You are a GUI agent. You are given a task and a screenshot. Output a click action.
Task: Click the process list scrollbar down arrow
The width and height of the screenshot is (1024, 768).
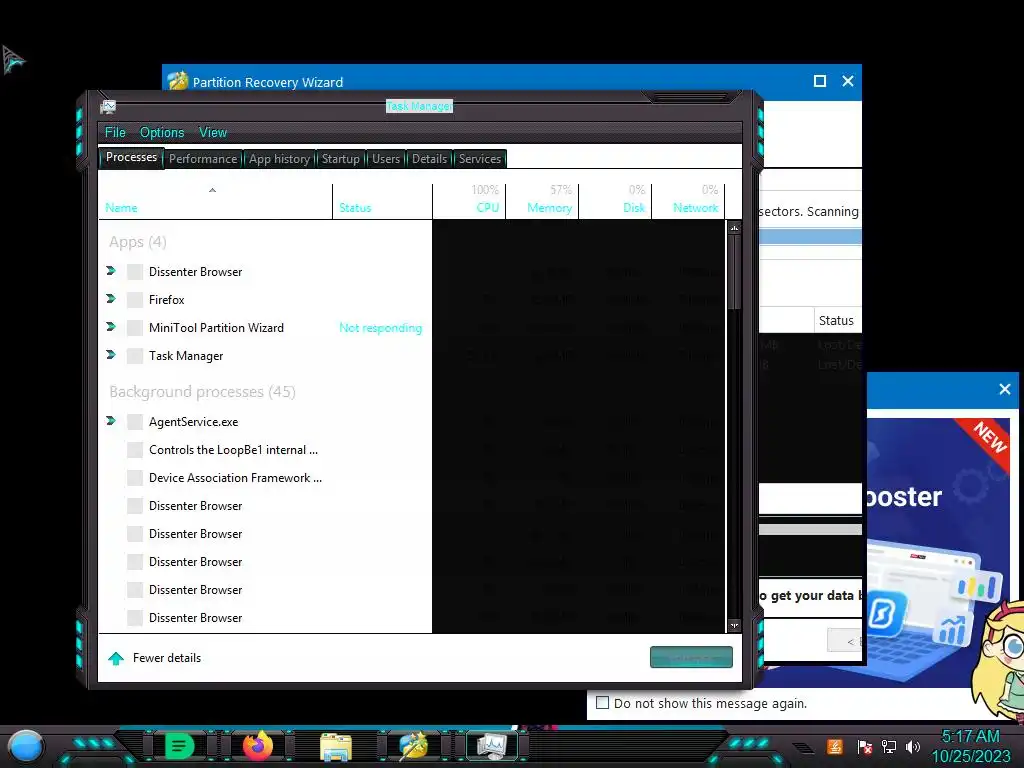[x=734, y=626]
